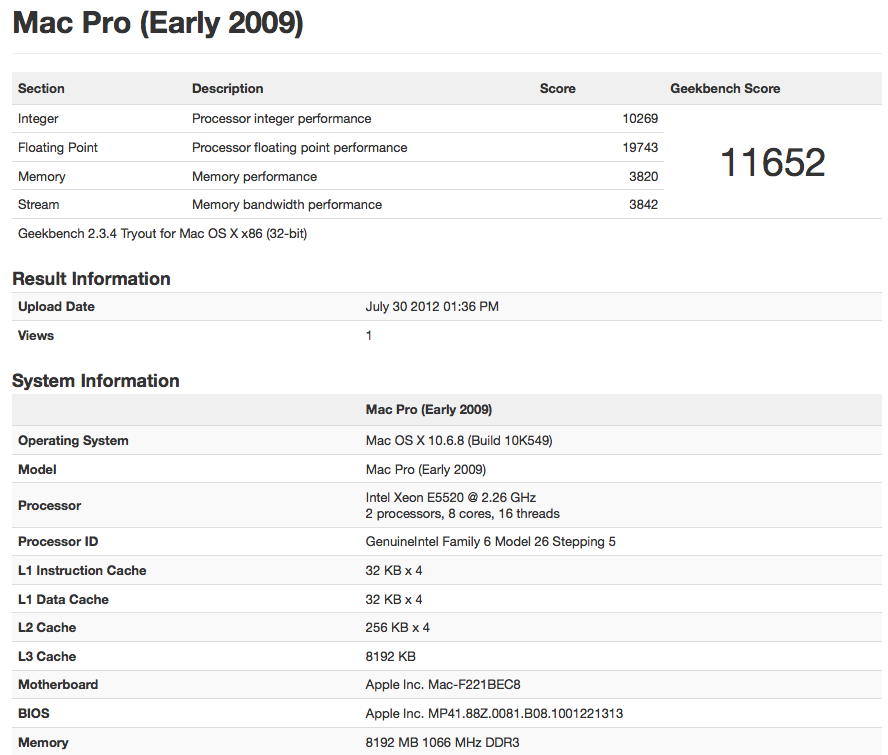Click '2 processors, 8 cores, 16 threads' text

tap(463, 514)
